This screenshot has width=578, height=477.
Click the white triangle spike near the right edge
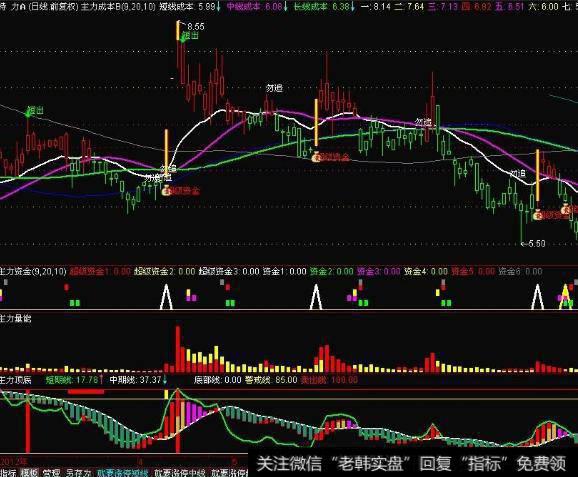pyautogui.click(x=537, y=296)
